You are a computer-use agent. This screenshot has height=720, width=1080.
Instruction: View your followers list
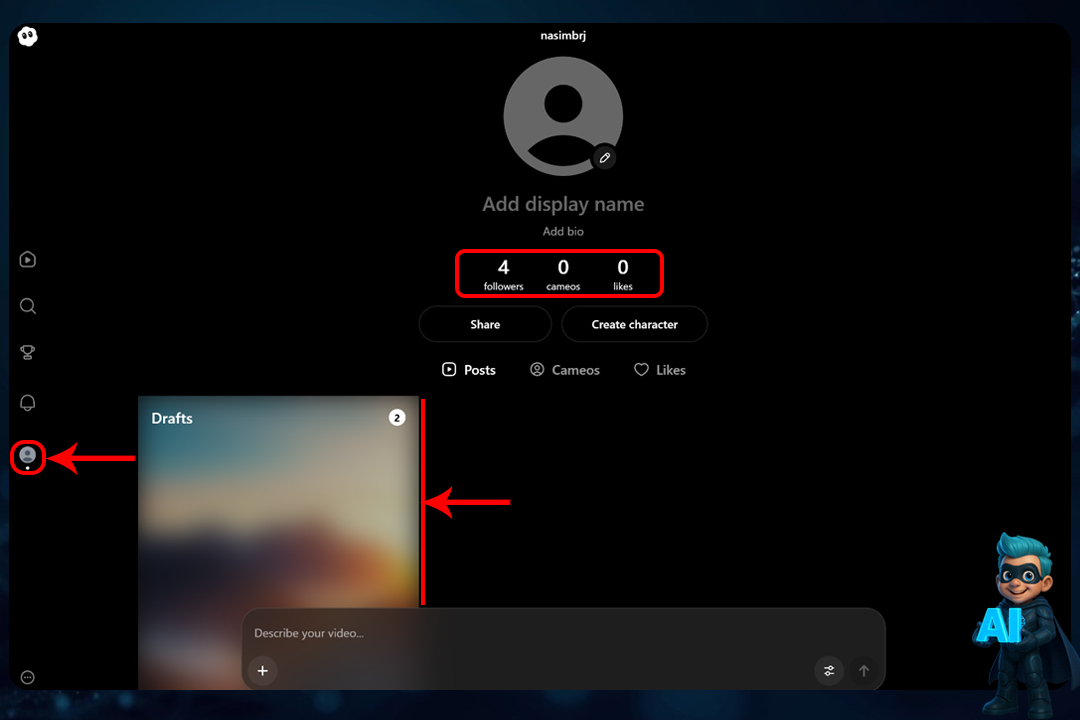point(503,274)
